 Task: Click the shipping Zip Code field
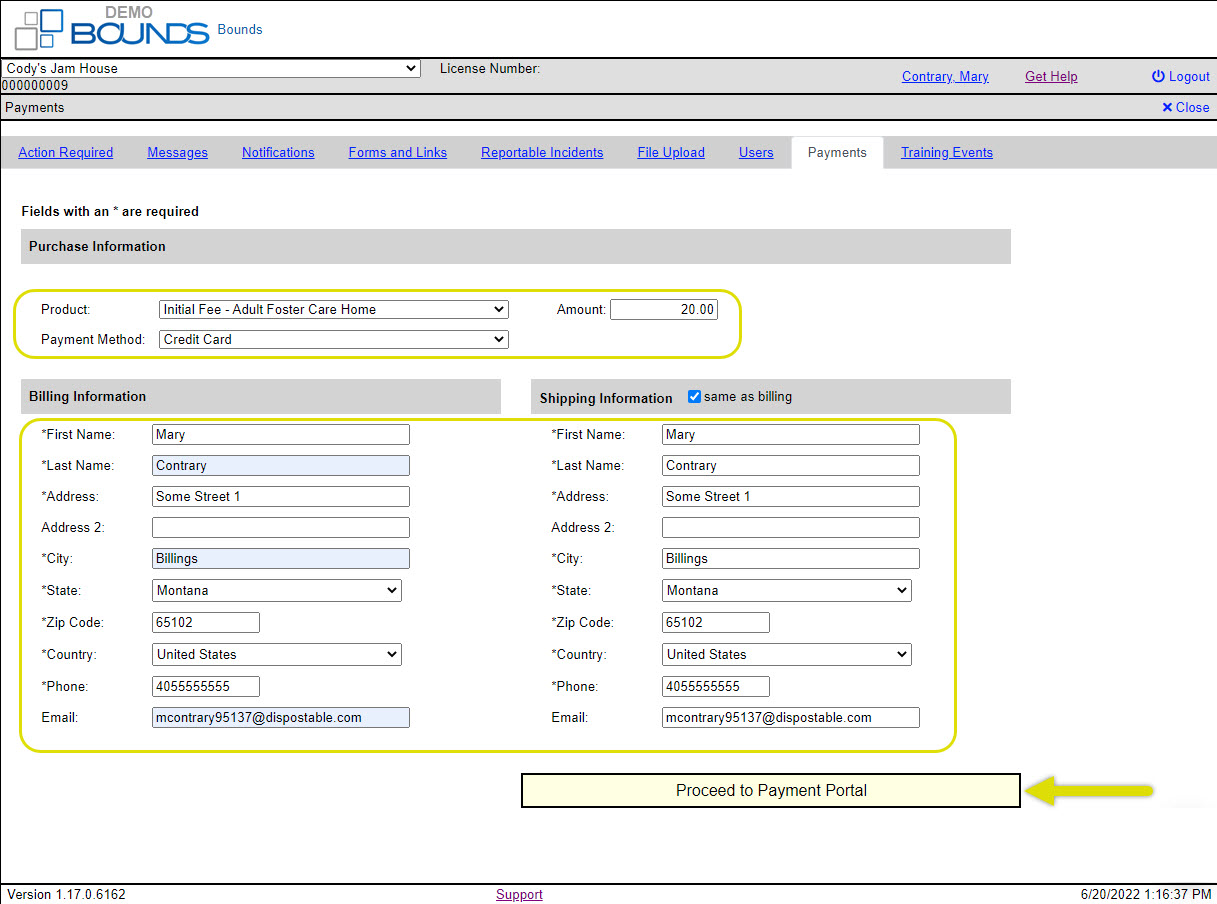pos(716,622)
